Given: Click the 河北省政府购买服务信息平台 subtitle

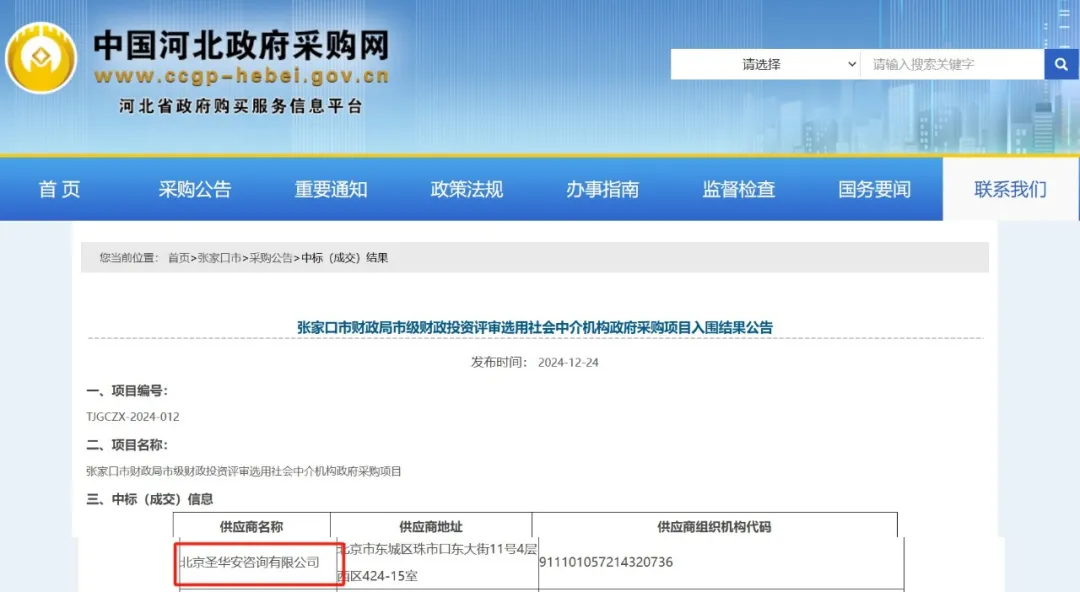Looking at the screenshot, I should 240,106.
